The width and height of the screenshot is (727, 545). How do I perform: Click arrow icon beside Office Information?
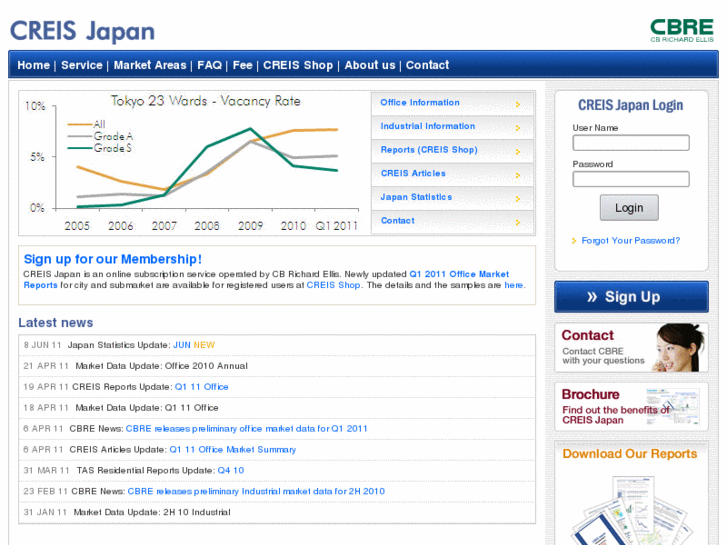(x=518, y=104)
